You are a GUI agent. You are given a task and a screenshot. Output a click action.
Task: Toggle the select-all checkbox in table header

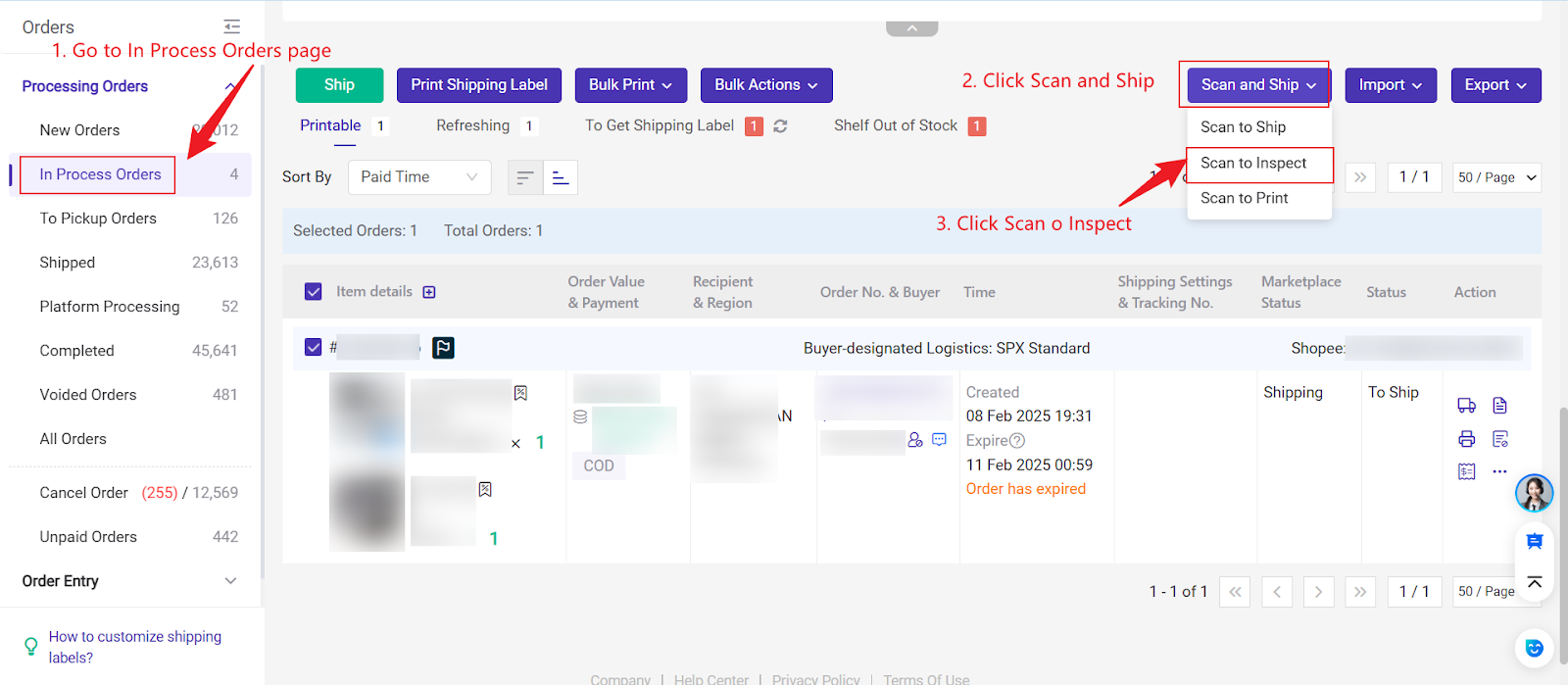click(314, 292)
